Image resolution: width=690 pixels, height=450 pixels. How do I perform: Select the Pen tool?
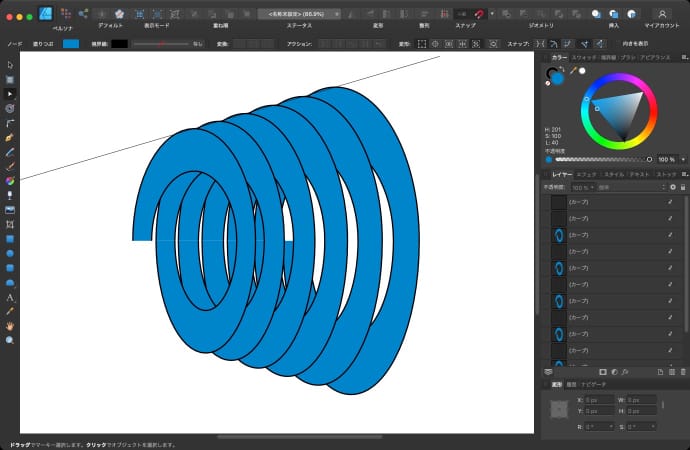click(x=10, y=136)
